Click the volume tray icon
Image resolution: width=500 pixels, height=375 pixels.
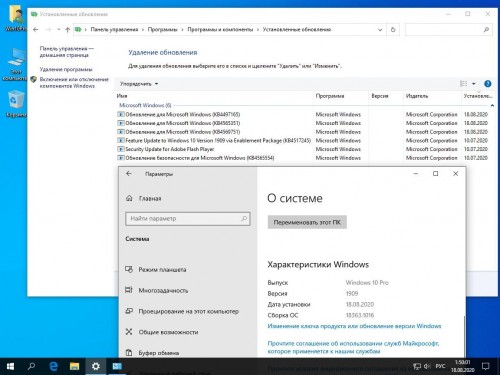coord(427,366)
